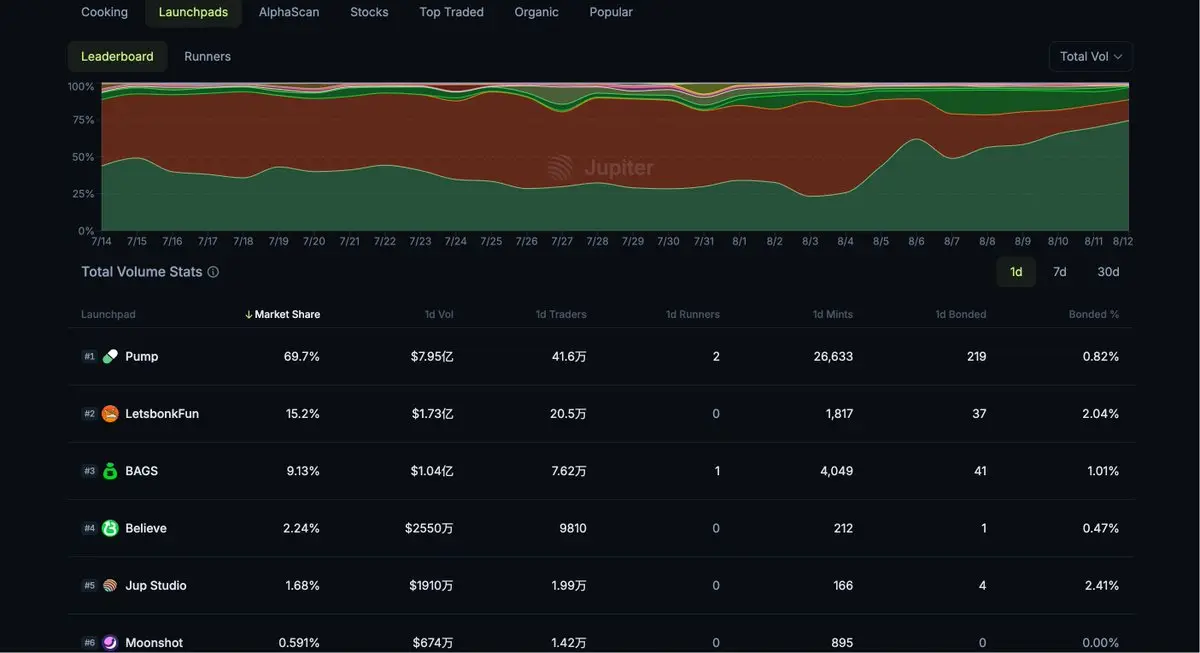Viewport: 1200px width, 653px height.
Task: Open the Top Traded tab
Action: [451, 12]
